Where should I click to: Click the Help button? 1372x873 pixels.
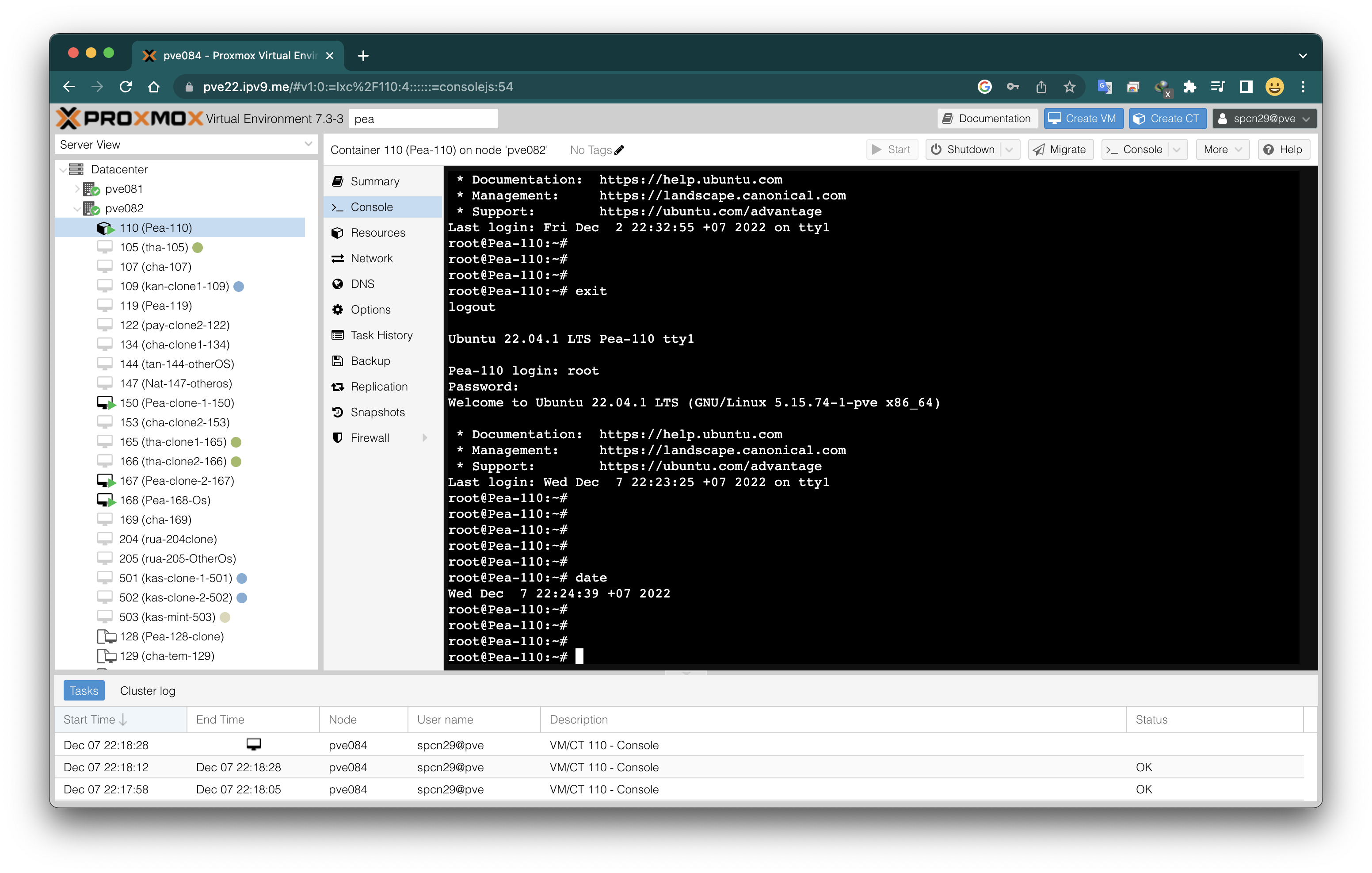pos(1283,150)
